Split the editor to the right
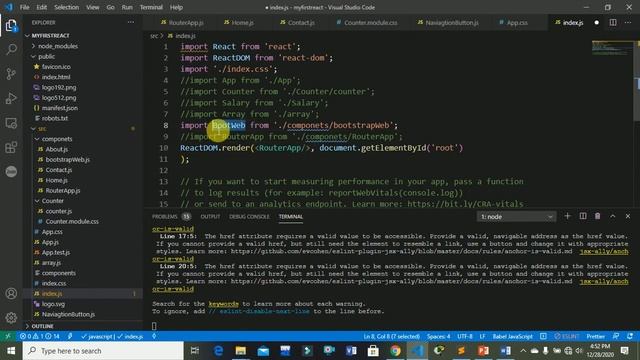Viewport: 640px width, 360px height. 613,22
